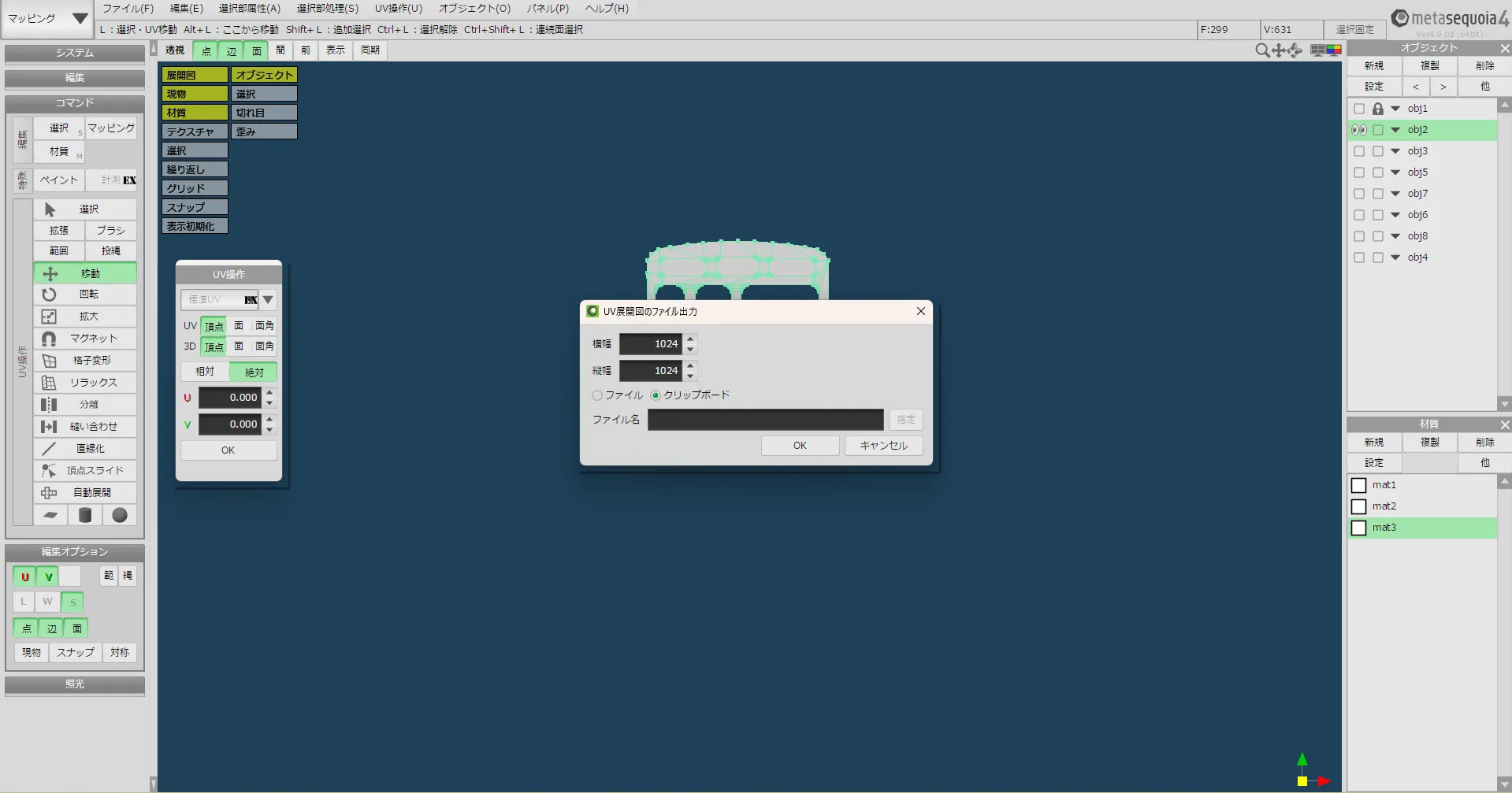Select the Magnet tool icon
Screen dimensions: 1512x793
coord(49,339)
